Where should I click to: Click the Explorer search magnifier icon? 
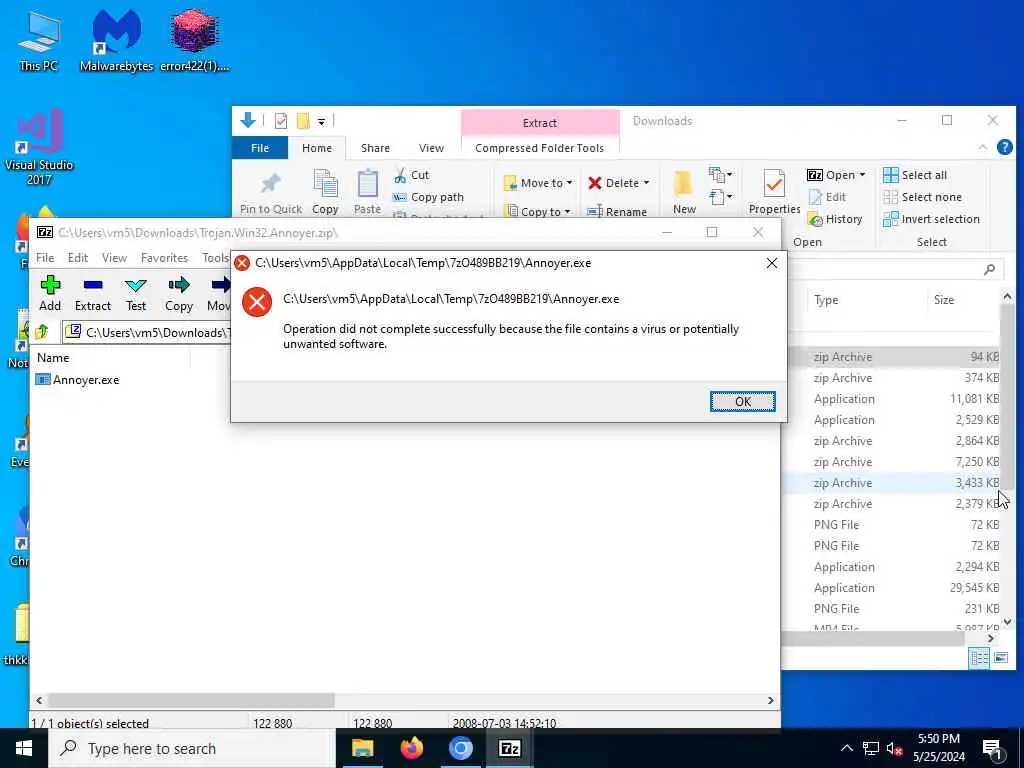(989, 269)
